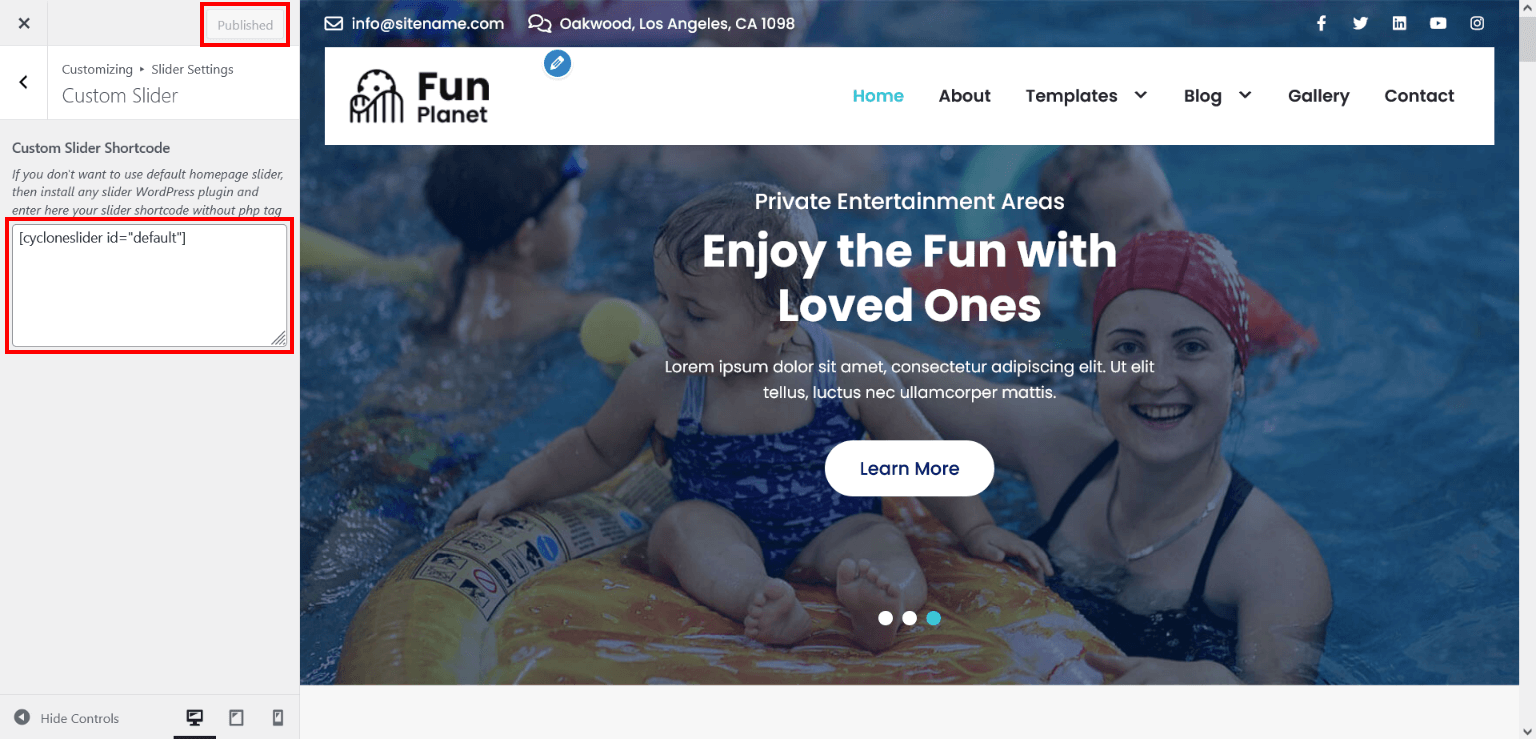1536x739 pixels.
Task: Collapse the sidebar with Hide Controls
Action: click(66, 718)
